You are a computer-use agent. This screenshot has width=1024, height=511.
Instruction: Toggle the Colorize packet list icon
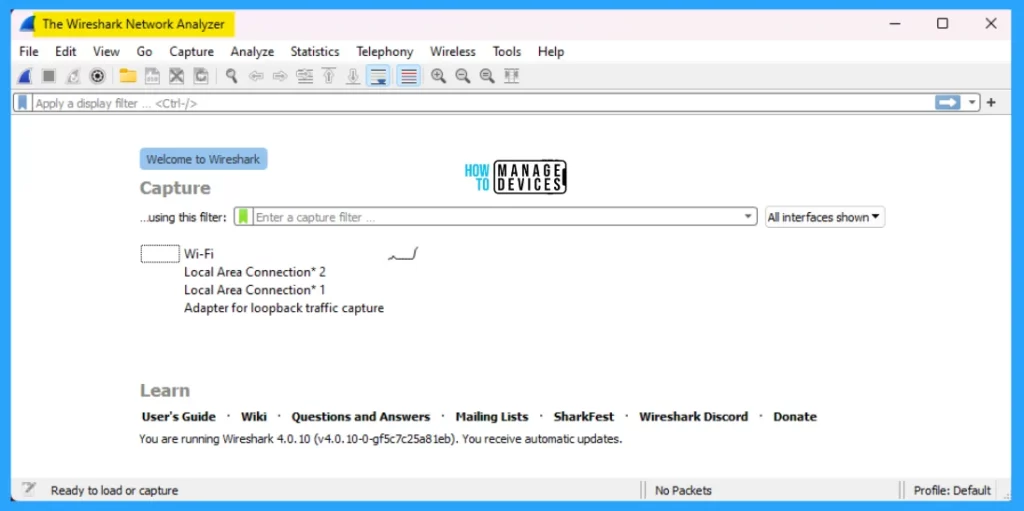409,76
